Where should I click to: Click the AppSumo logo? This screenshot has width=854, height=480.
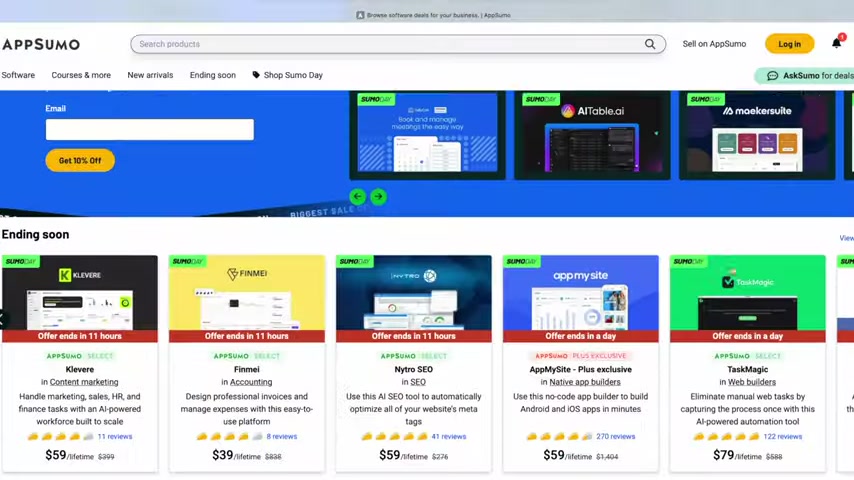tap(41, 44)
